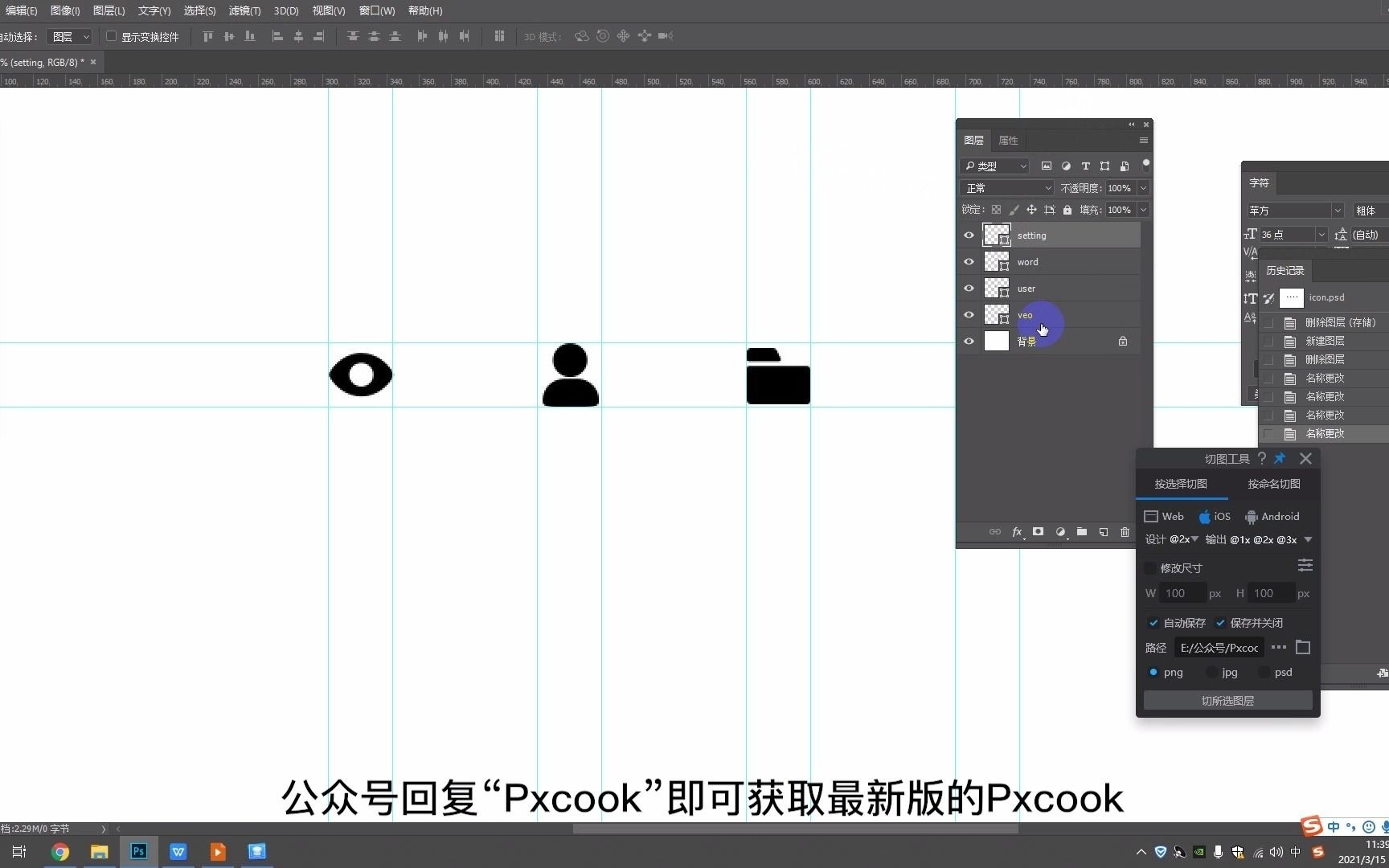
Task: Click auto-align layers icon
Action: click(x=499, y=36)
